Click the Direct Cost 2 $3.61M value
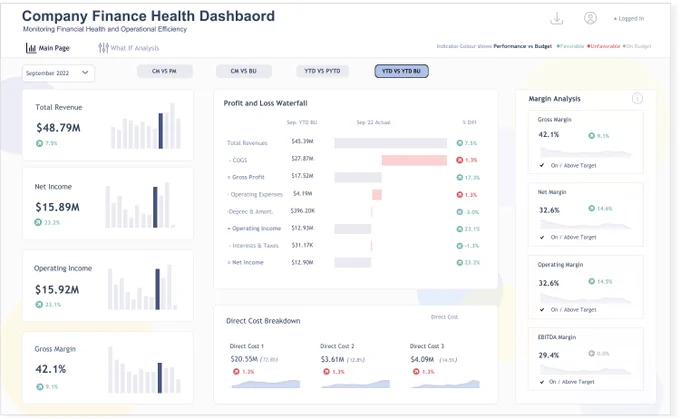This screenshot has height=419, width=680. pyautogui.click(x=332, y=359)
